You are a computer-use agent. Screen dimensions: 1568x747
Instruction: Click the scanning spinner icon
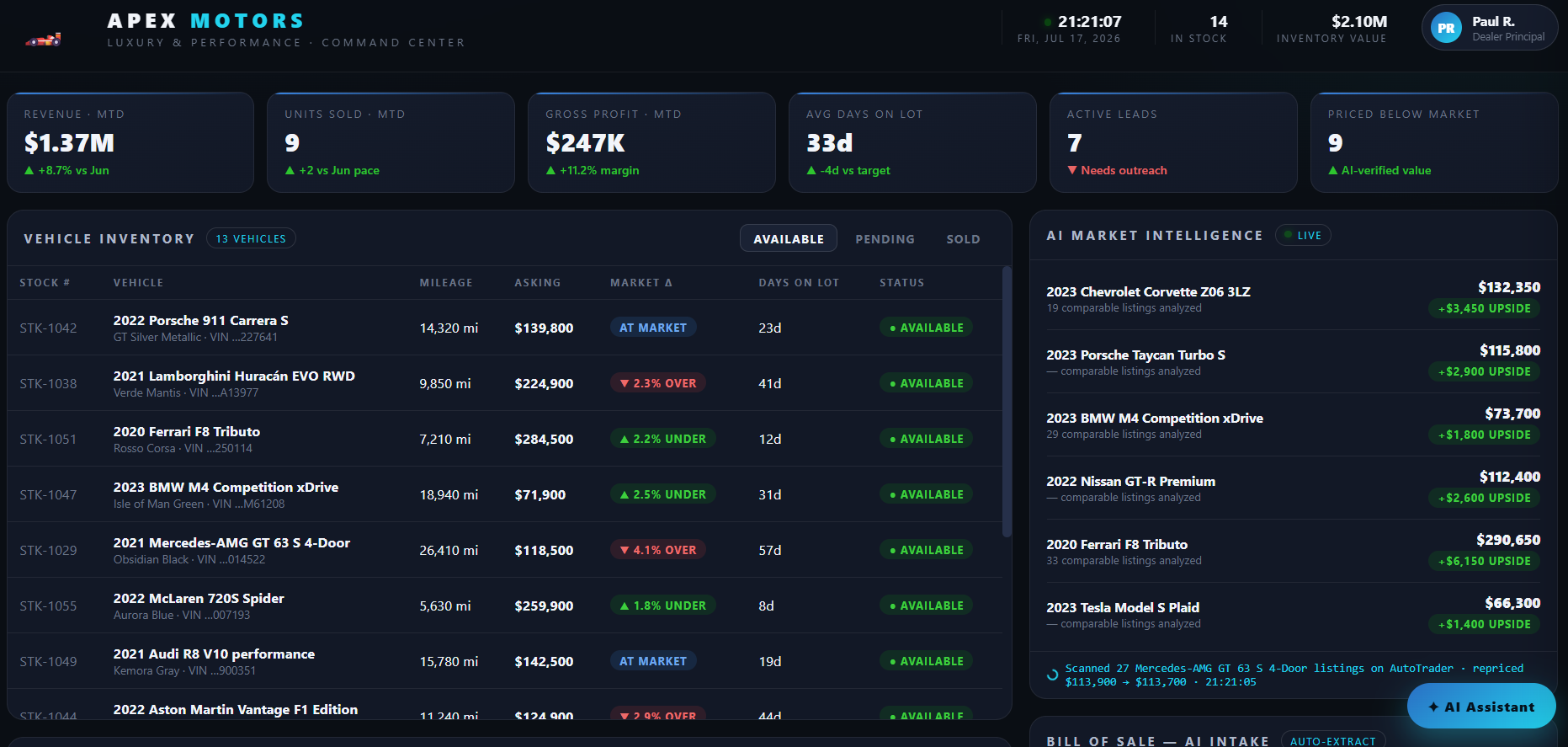pos(1052,675)
